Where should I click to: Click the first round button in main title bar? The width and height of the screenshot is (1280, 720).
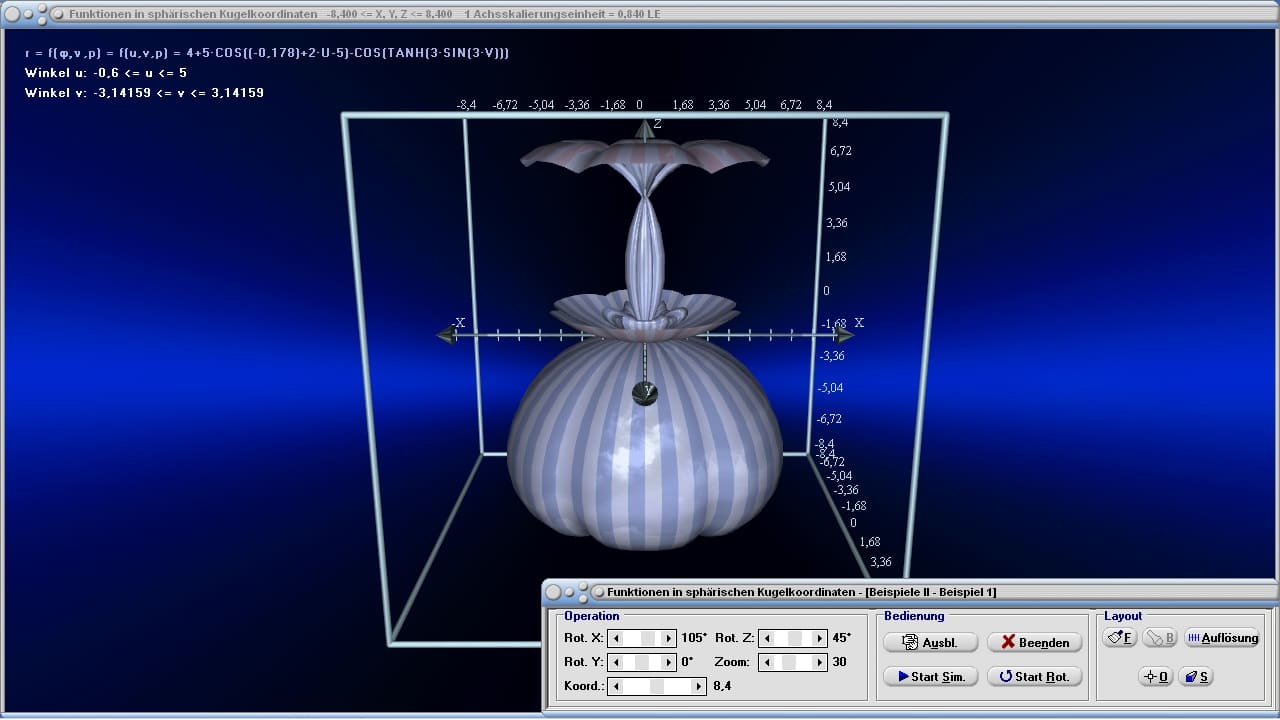click(14, 14)
